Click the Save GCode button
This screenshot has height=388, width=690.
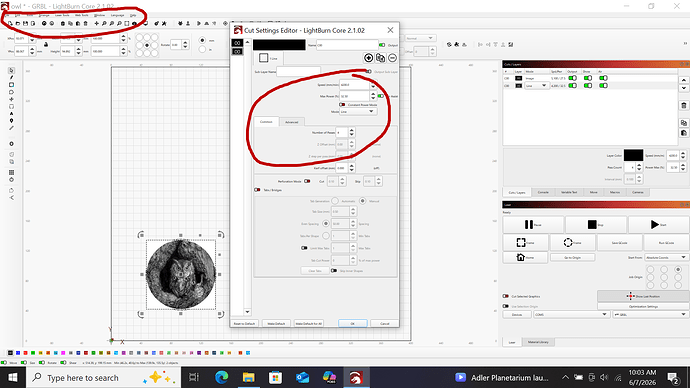(x=619, y=243)
